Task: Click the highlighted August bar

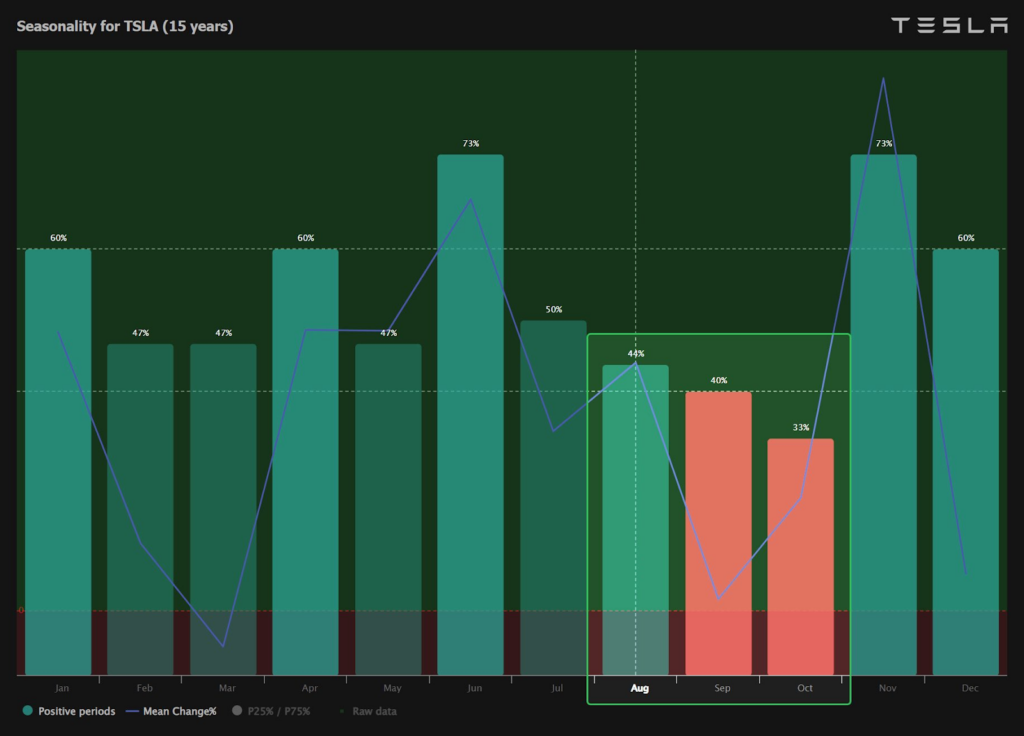Action: point(635,518)
